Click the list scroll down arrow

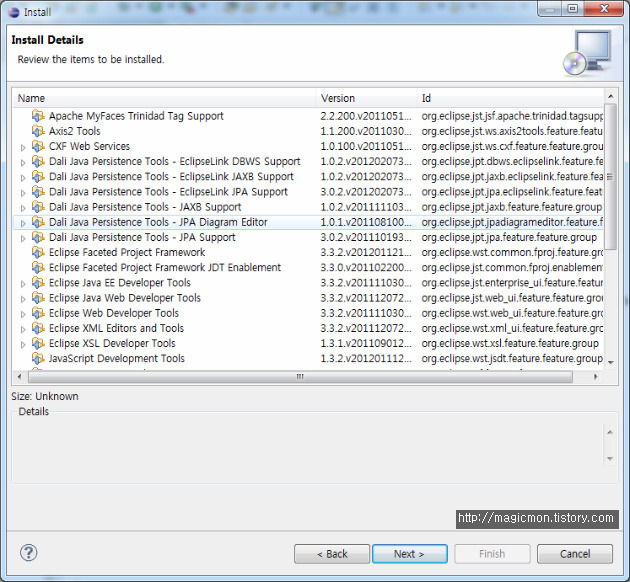click(x=610, y=363)
